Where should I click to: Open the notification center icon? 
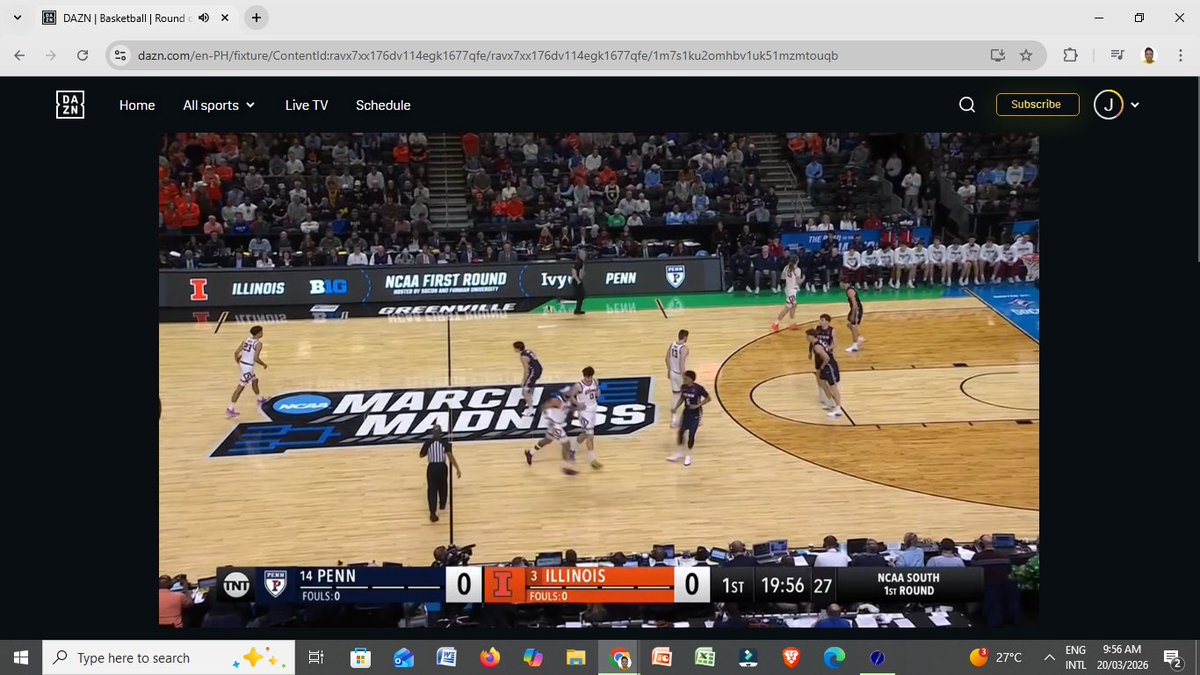point(1174,657)
